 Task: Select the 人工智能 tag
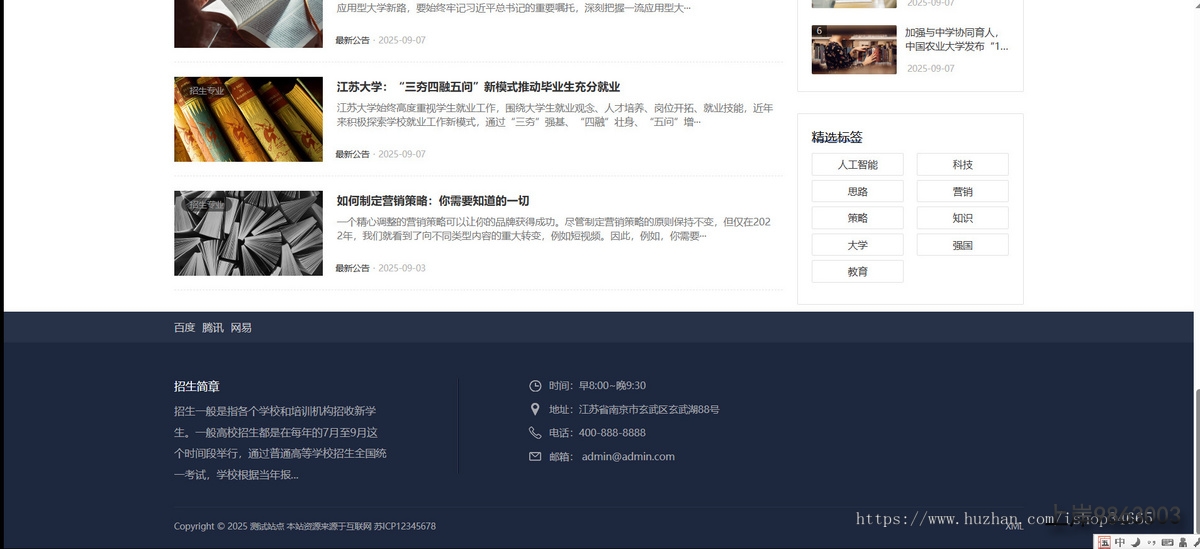[857, 165]
